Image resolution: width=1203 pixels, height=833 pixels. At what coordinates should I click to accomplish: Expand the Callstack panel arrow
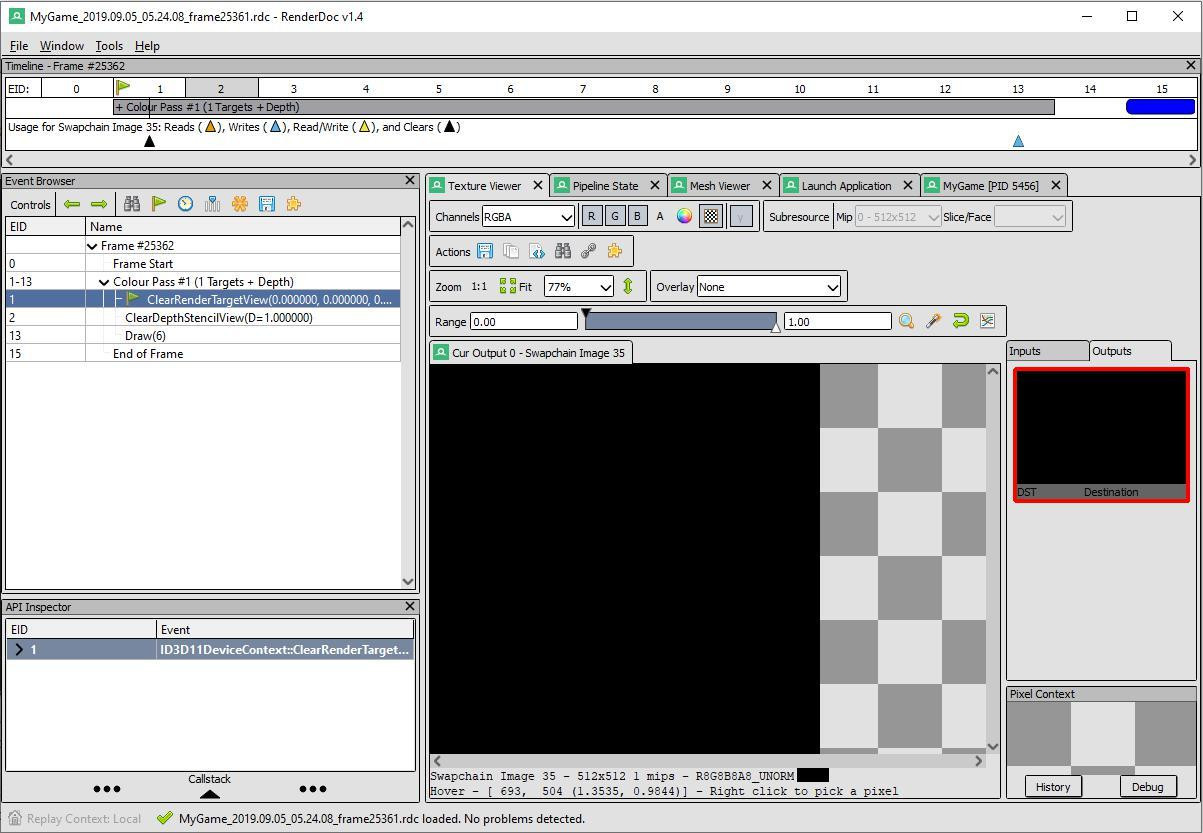coord(209,794)
